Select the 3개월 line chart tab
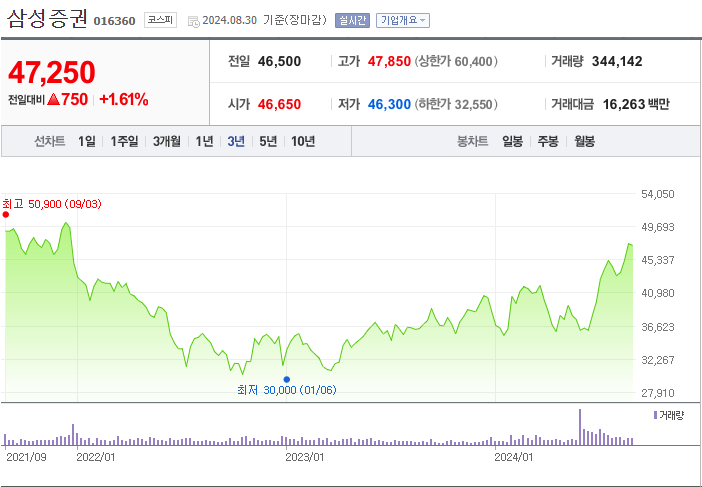The width and height of the screenshot is (702, 487). 167,141
